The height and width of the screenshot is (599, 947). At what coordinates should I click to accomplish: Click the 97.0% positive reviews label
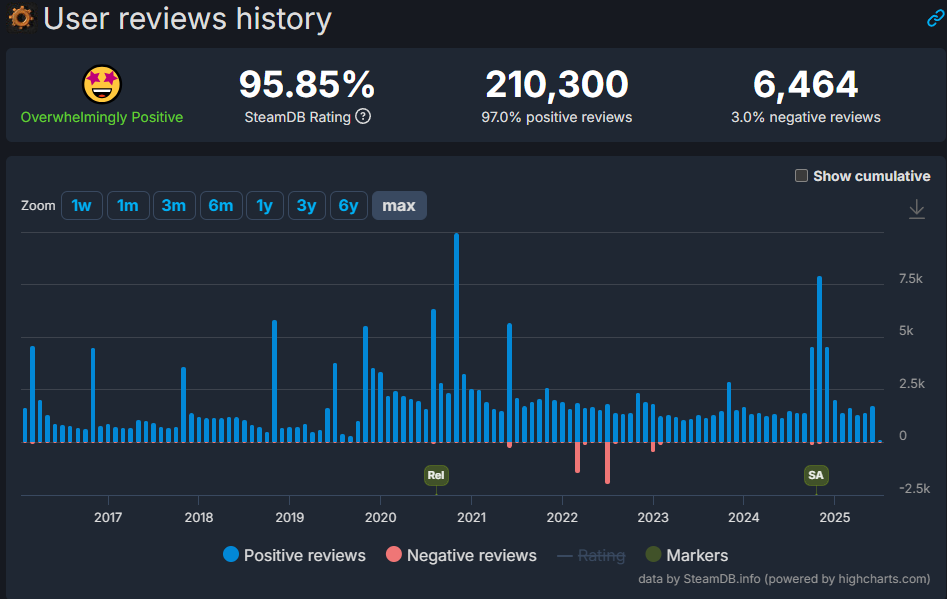[x=557, y=117]
